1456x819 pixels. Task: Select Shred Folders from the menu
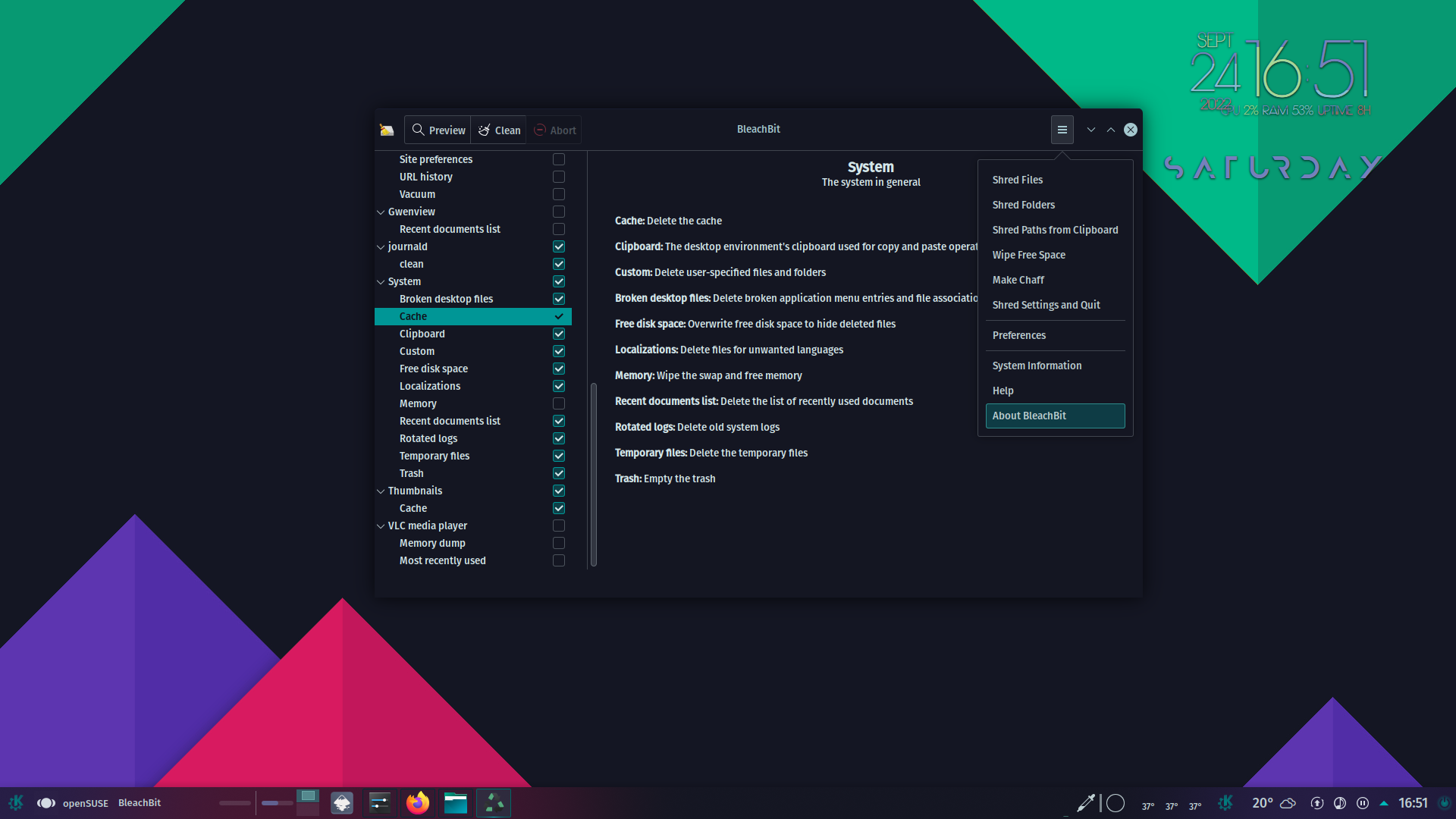tap(1055, 205)
